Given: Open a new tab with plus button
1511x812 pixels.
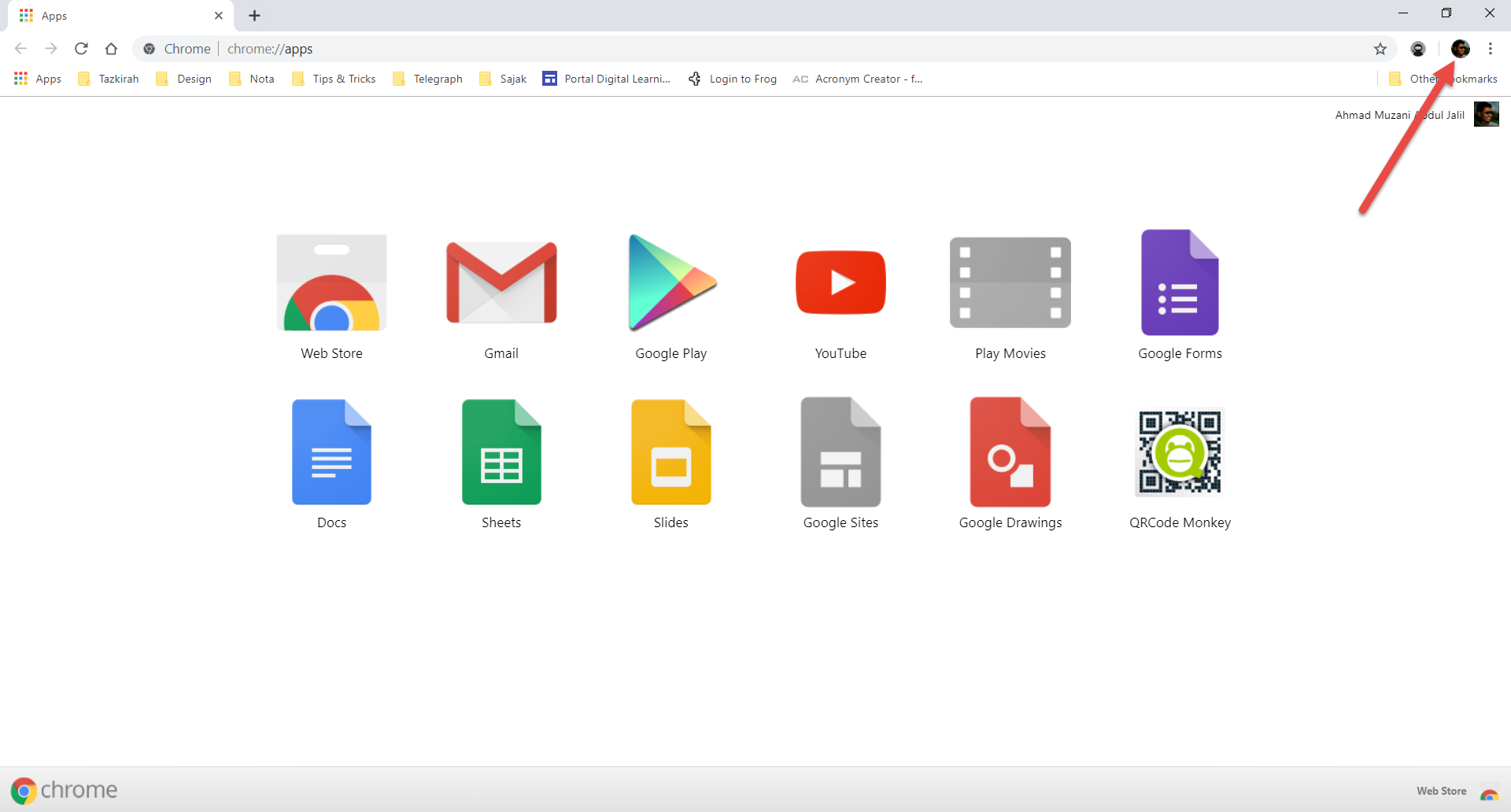Looking at the screenshot, I should coord(254,16).
